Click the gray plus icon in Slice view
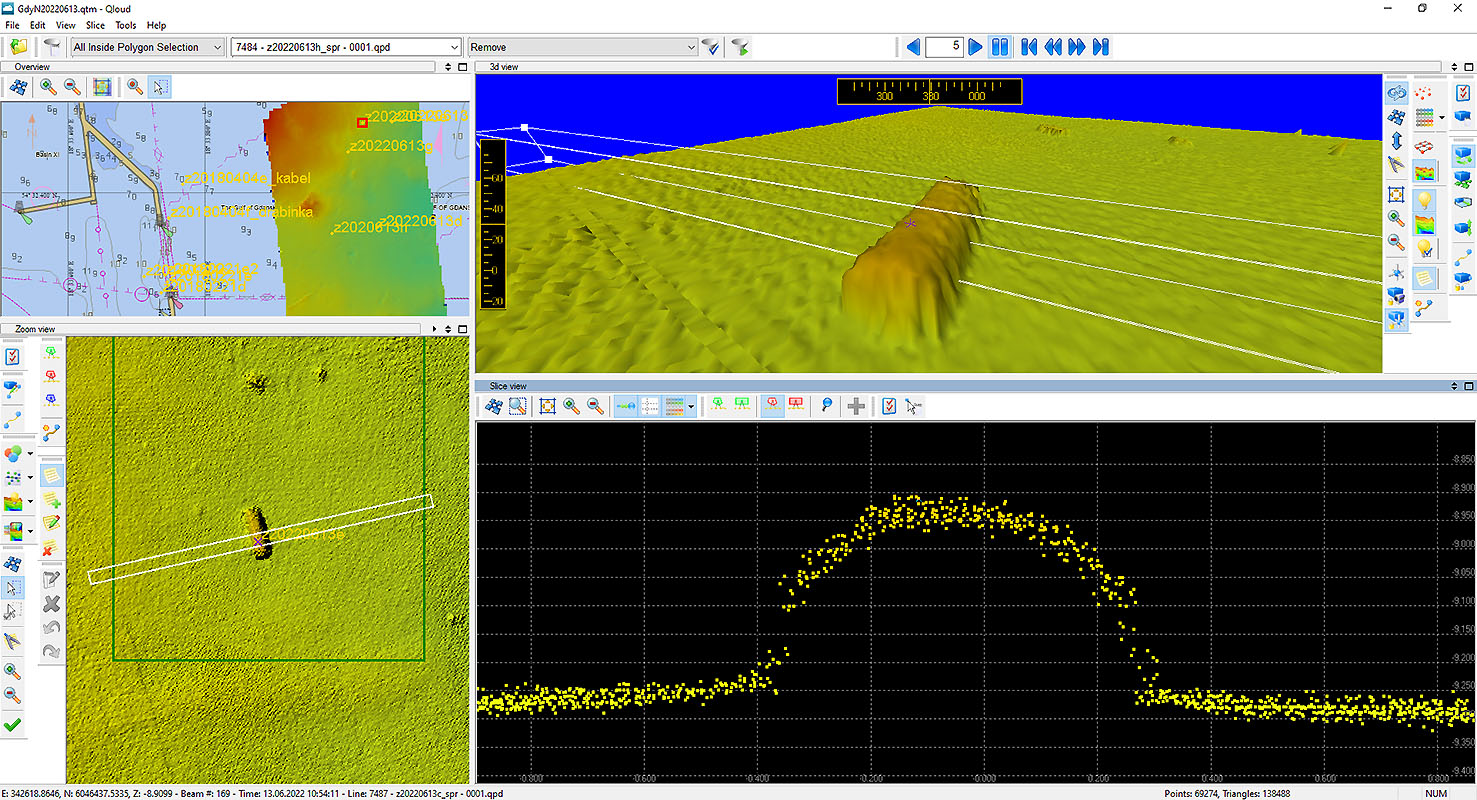Viewport: 1477px width, 800px height. 856,406
